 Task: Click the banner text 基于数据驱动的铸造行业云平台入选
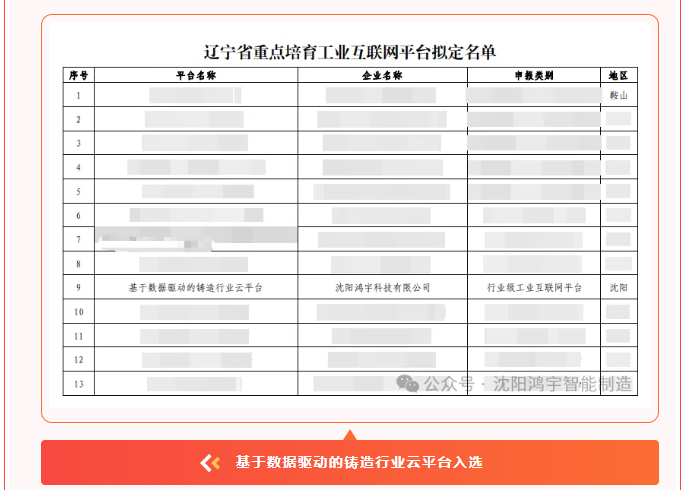(359, 462)
